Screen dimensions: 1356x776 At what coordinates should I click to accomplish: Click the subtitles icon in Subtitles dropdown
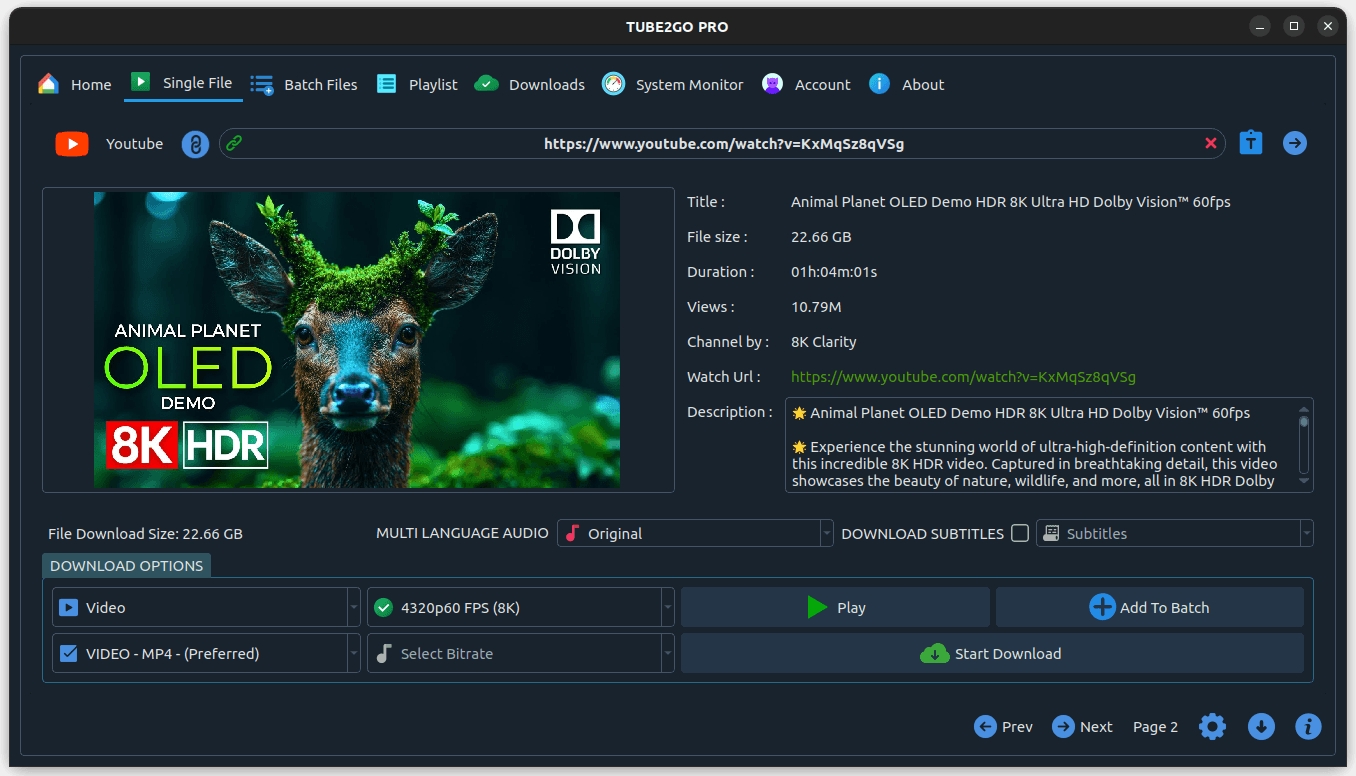1051,534
